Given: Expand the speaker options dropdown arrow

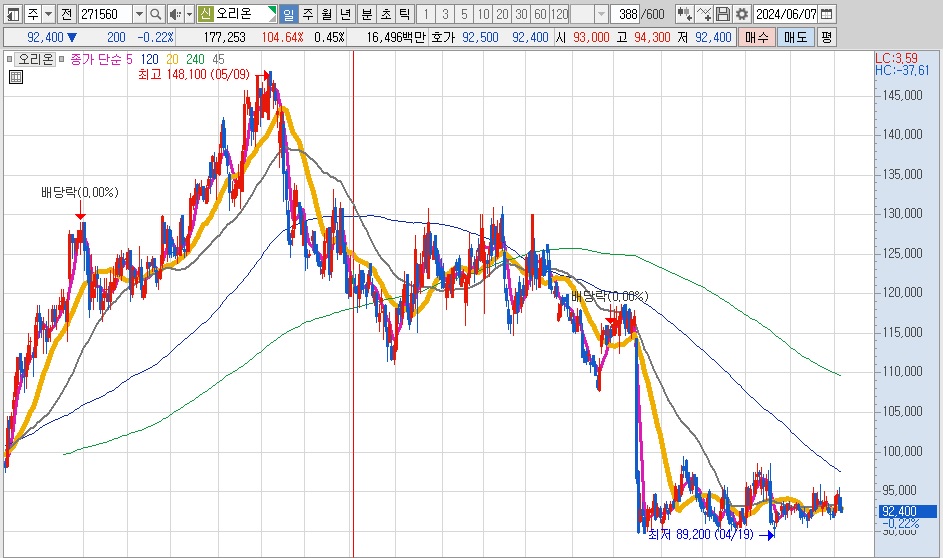Looking at the screenshot, I should (x=189, y=14).
